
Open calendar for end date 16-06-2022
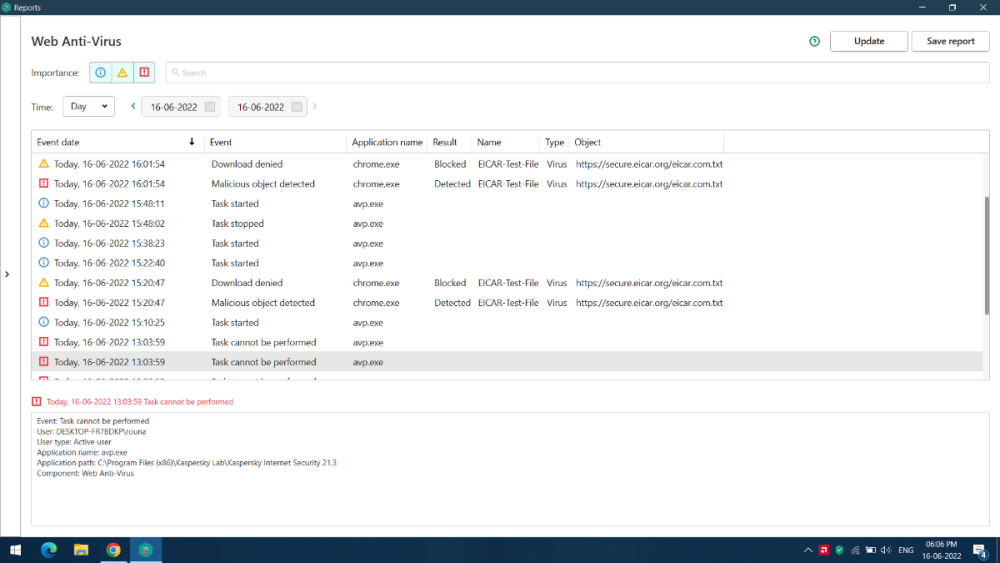pyautogui.click(x=297, y=107)
